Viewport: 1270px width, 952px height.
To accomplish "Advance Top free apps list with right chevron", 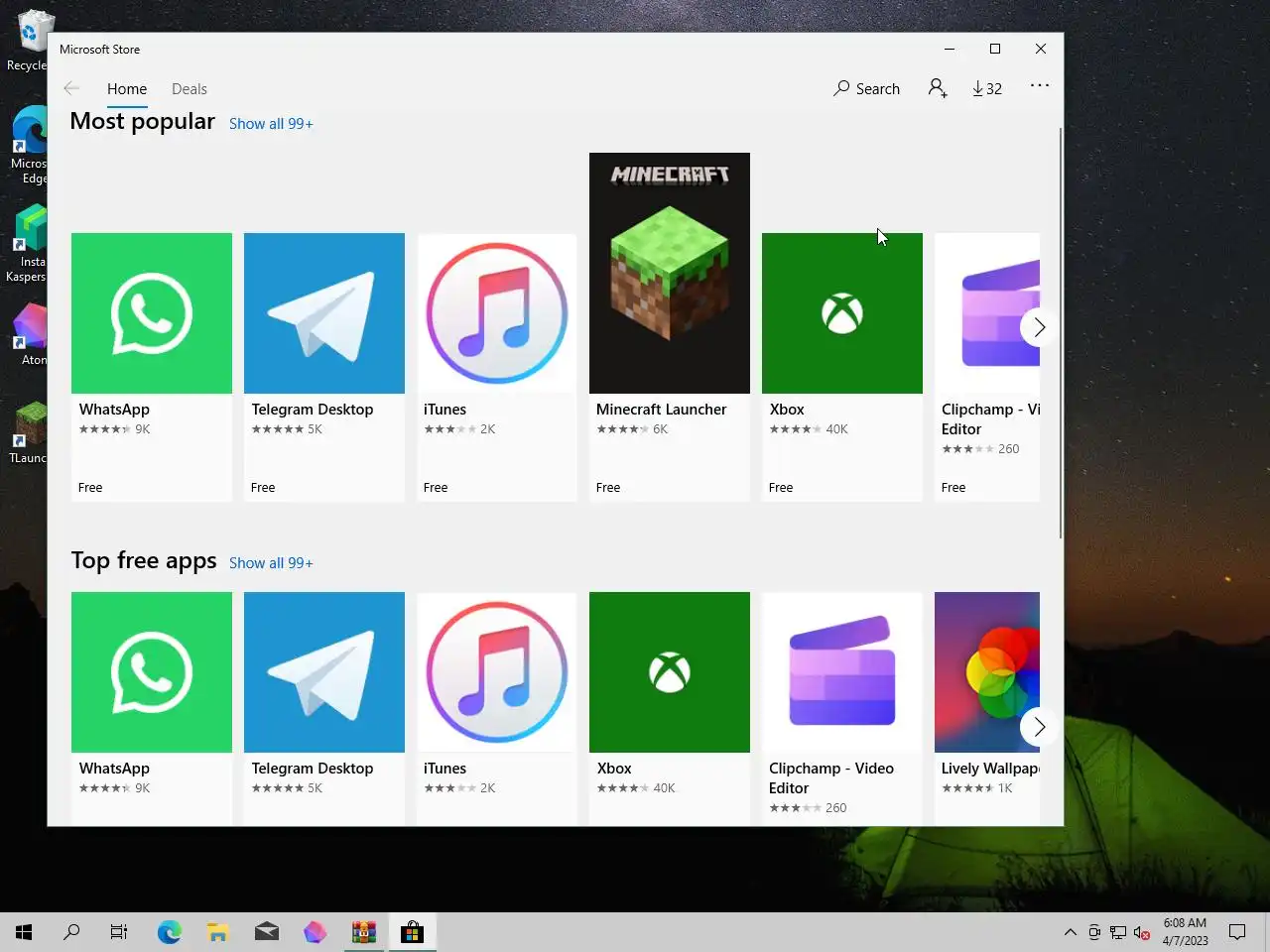I will pos(1039,727).
